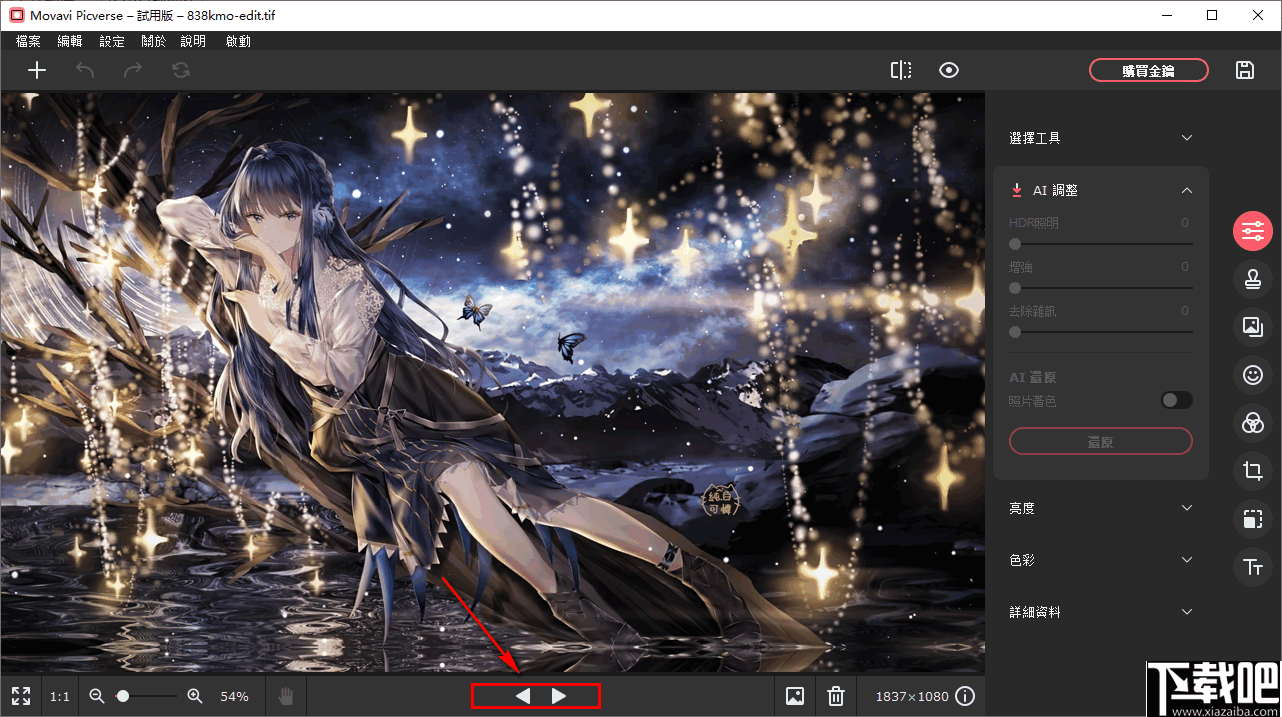Open the 設定 menu

coord(112,41)
